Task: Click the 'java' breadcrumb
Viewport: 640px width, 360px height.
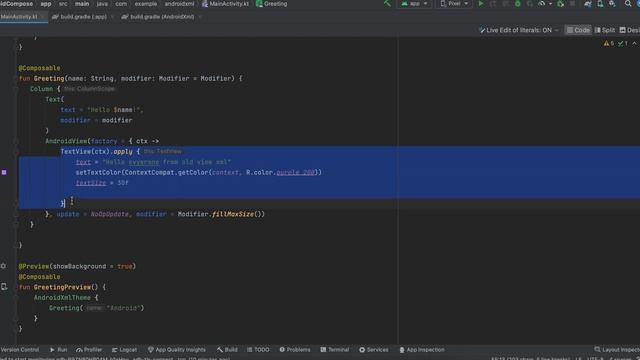Action: [x=102, y=4]
